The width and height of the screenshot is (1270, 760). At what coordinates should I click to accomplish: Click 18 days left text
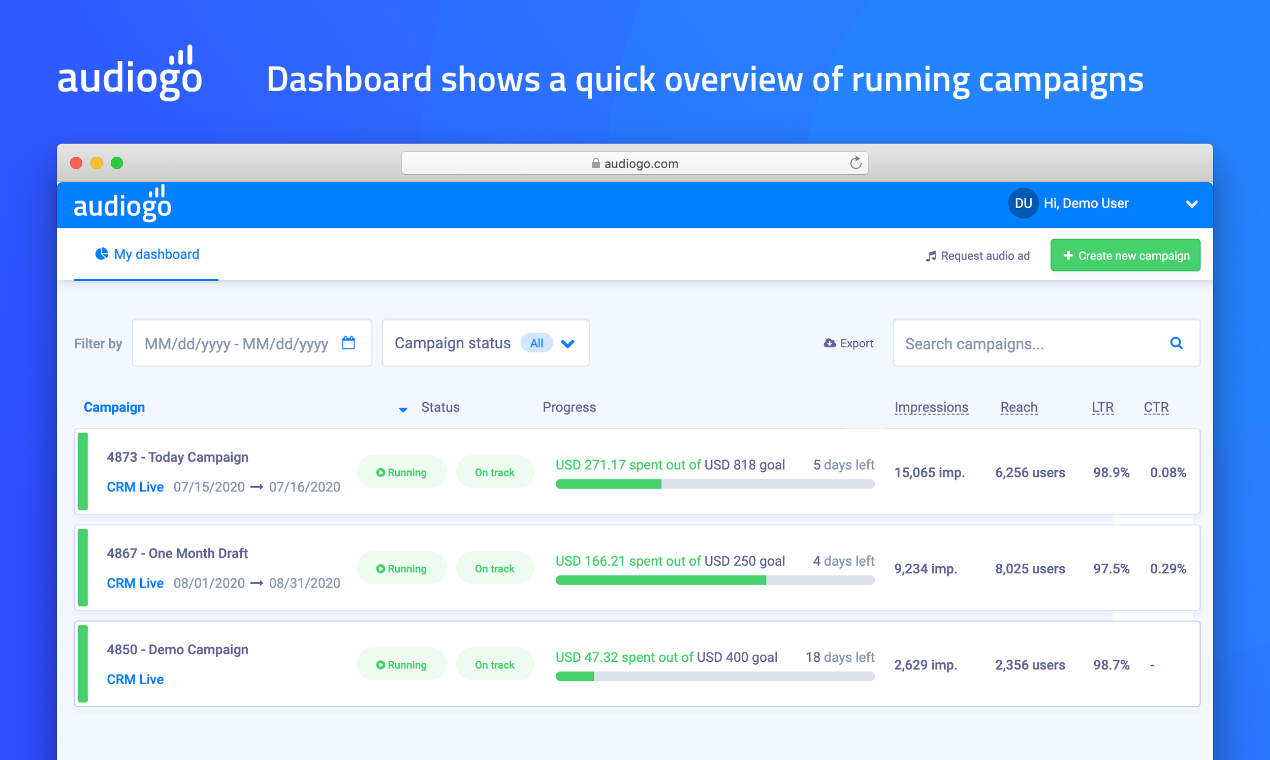[x=840, y=657]
